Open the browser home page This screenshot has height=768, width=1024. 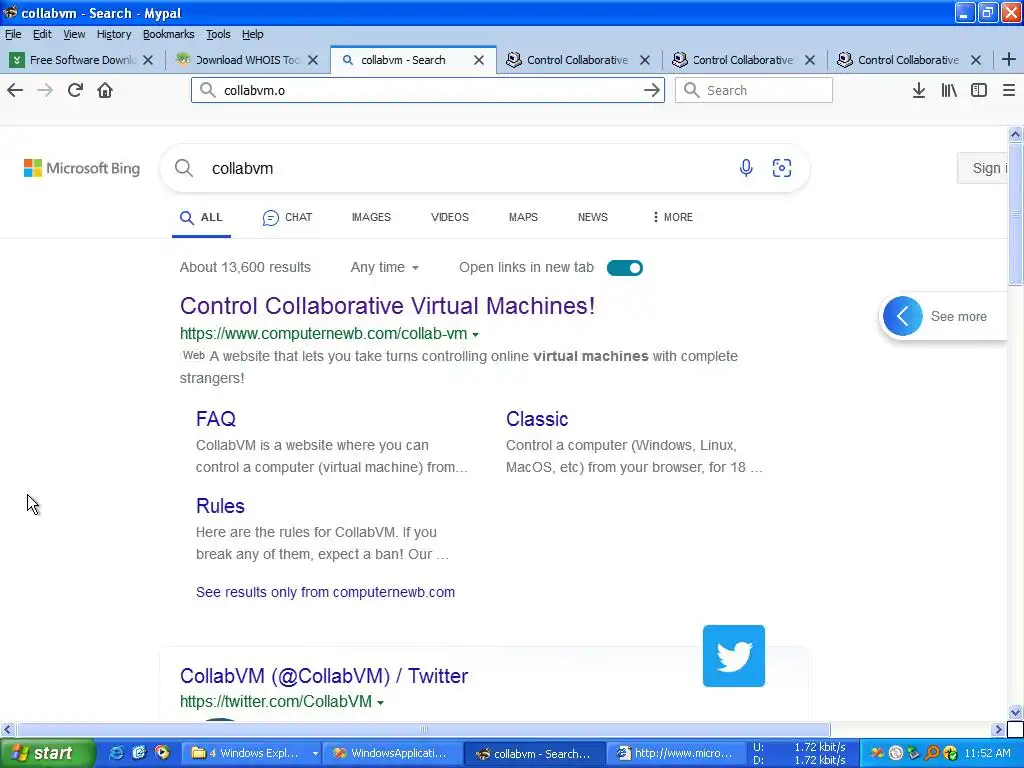pos(105,90)
